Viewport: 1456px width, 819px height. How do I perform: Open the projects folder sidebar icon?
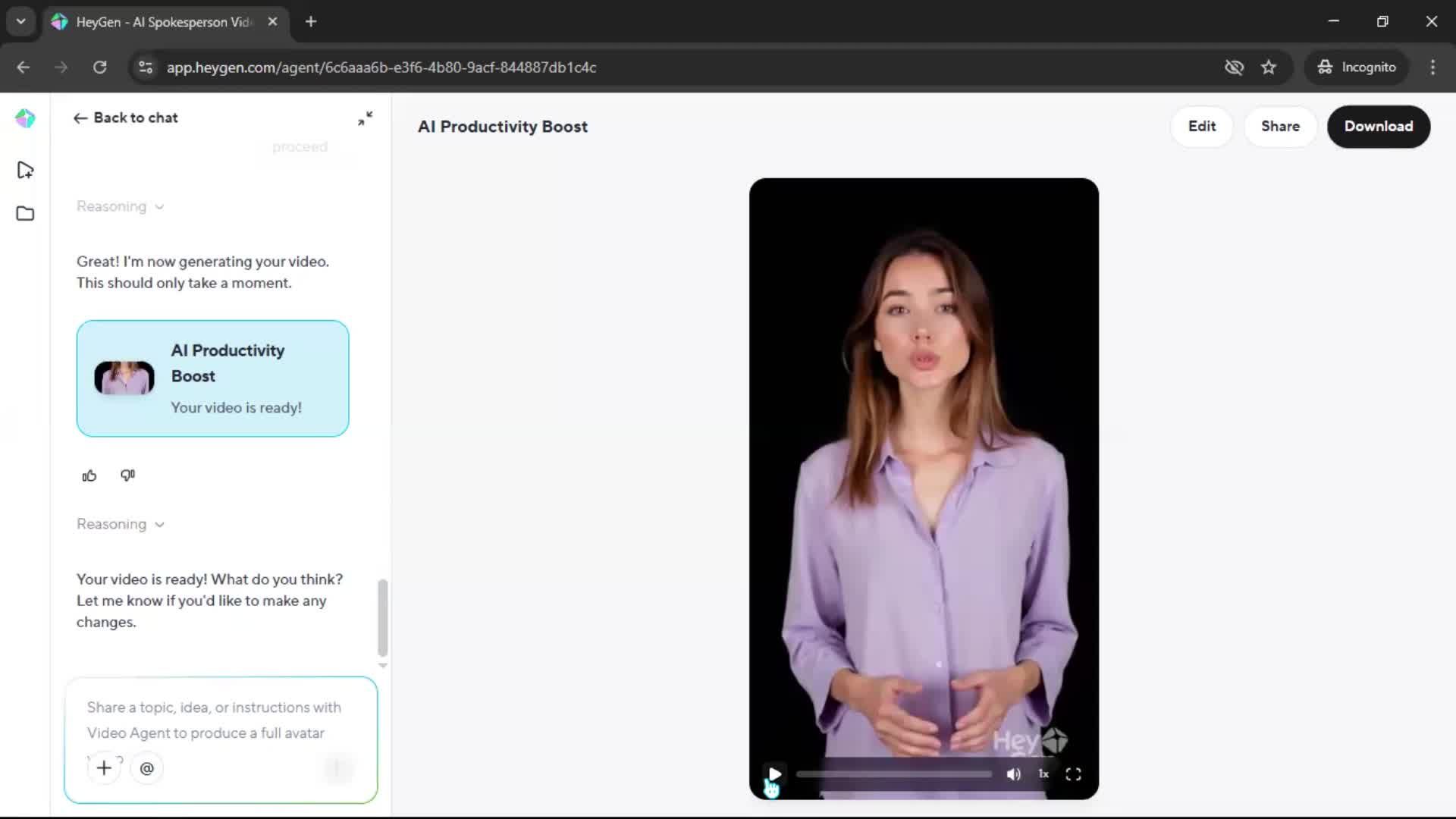[25, 214]
